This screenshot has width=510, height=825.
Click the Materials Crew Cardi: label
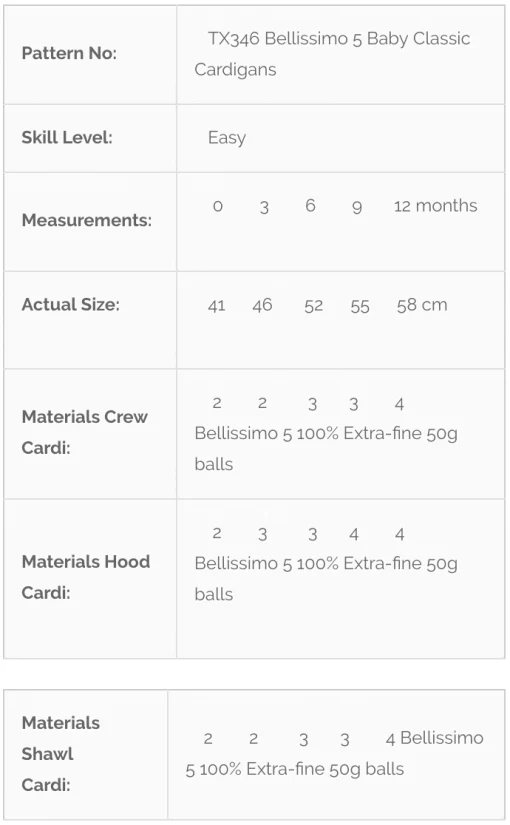point(85,432)
